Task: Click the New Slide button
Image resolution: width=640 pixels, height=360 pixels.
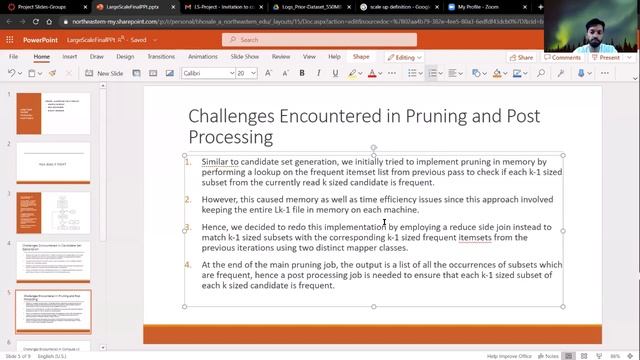Action: tap(104, 73)
